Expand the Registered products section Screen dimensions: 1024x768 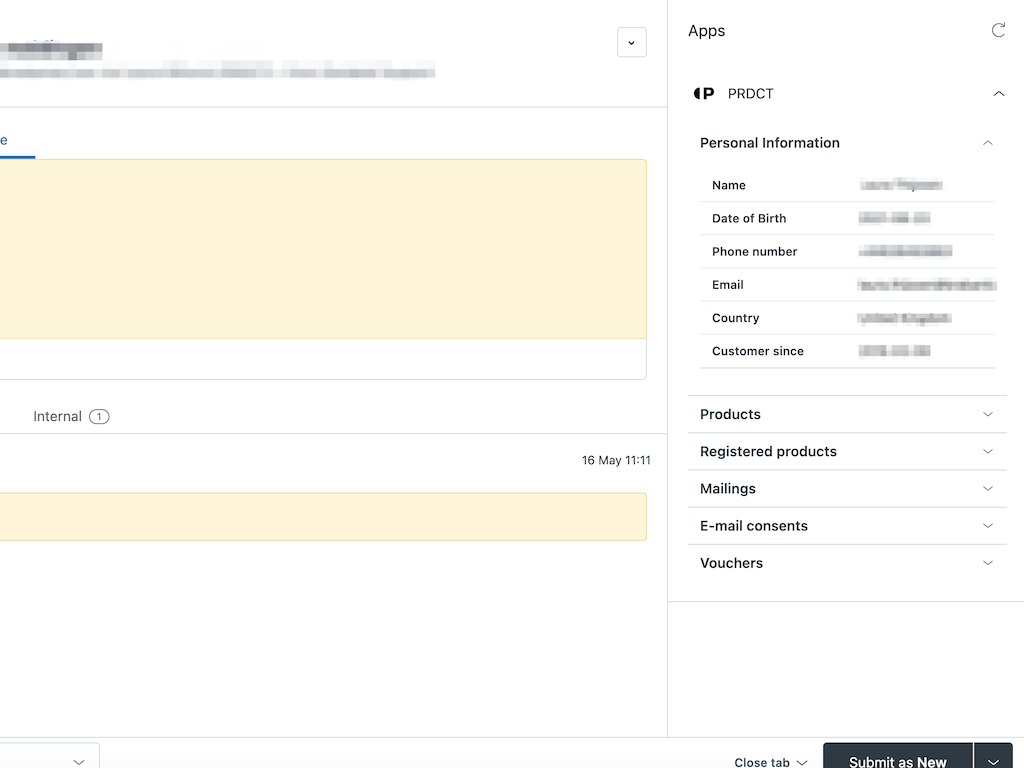point(987,452)
